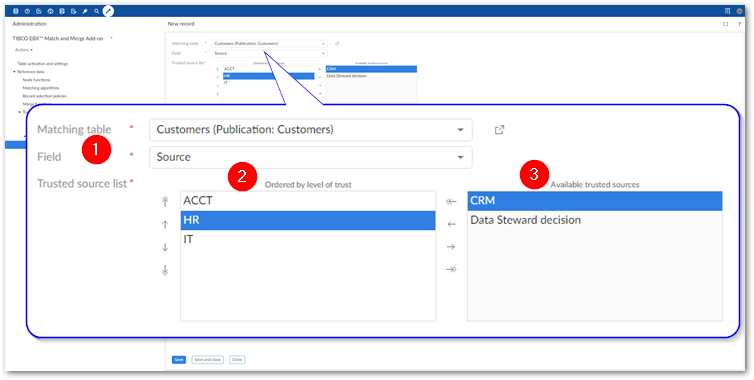Remove all trusted sources with double right arrow

click(451, 269)
